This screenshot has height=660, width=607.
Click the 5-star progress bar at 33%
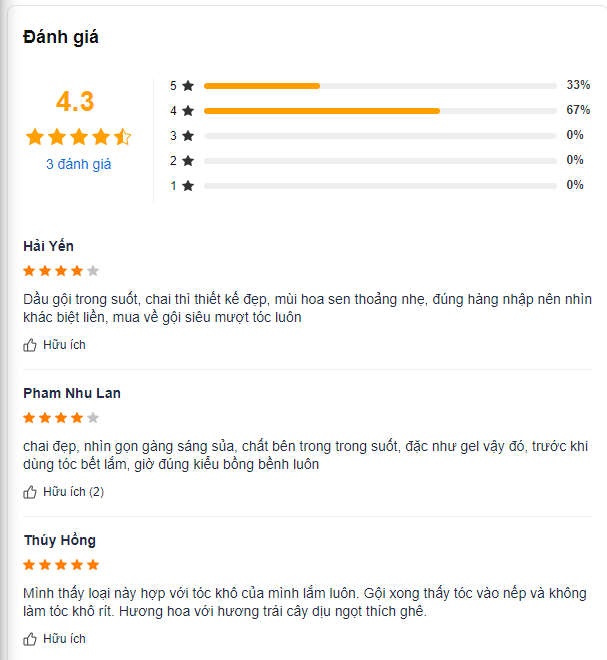tap(380, 86)
